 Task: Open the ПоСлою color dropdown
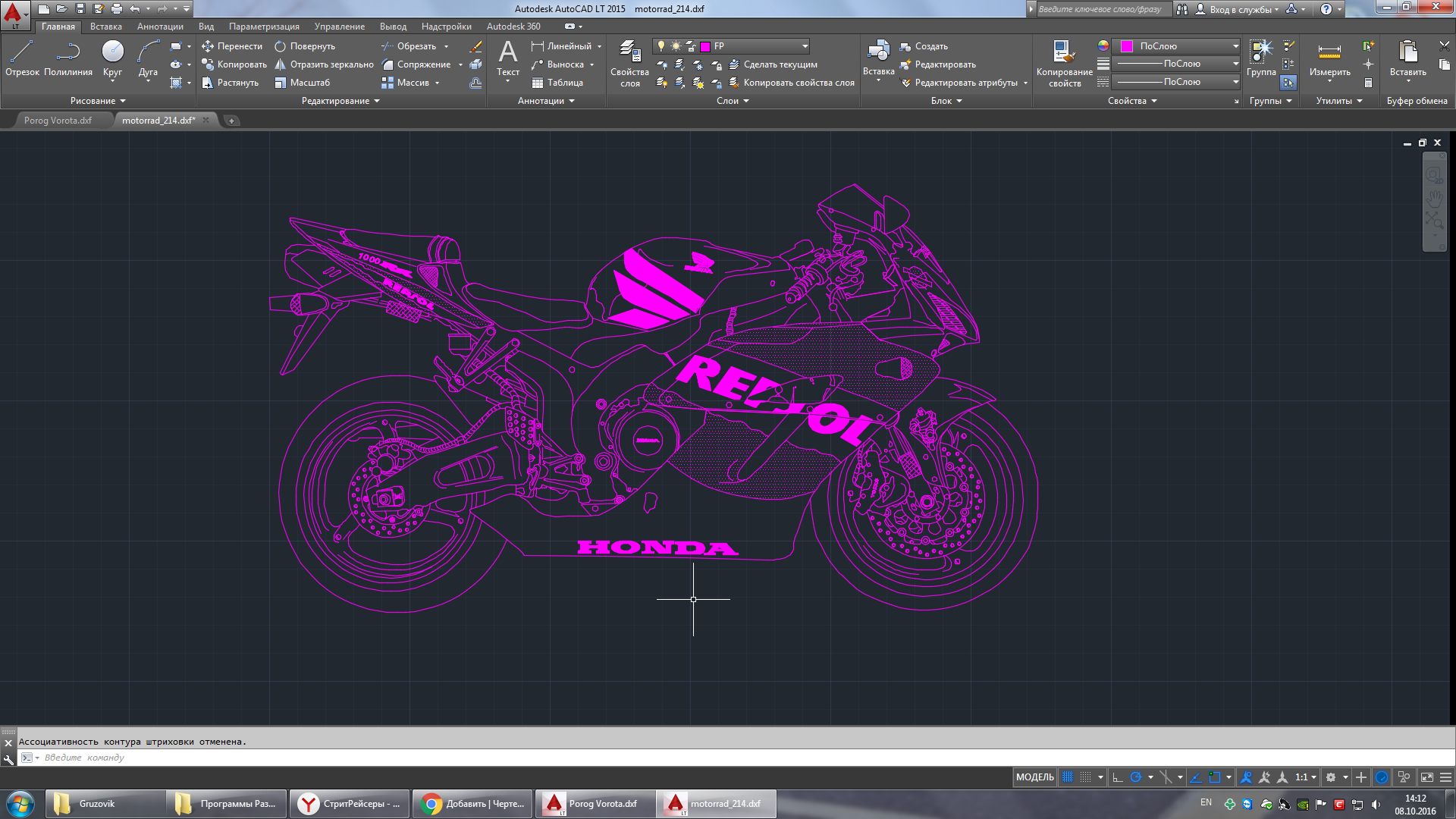tap(1235, 46)
